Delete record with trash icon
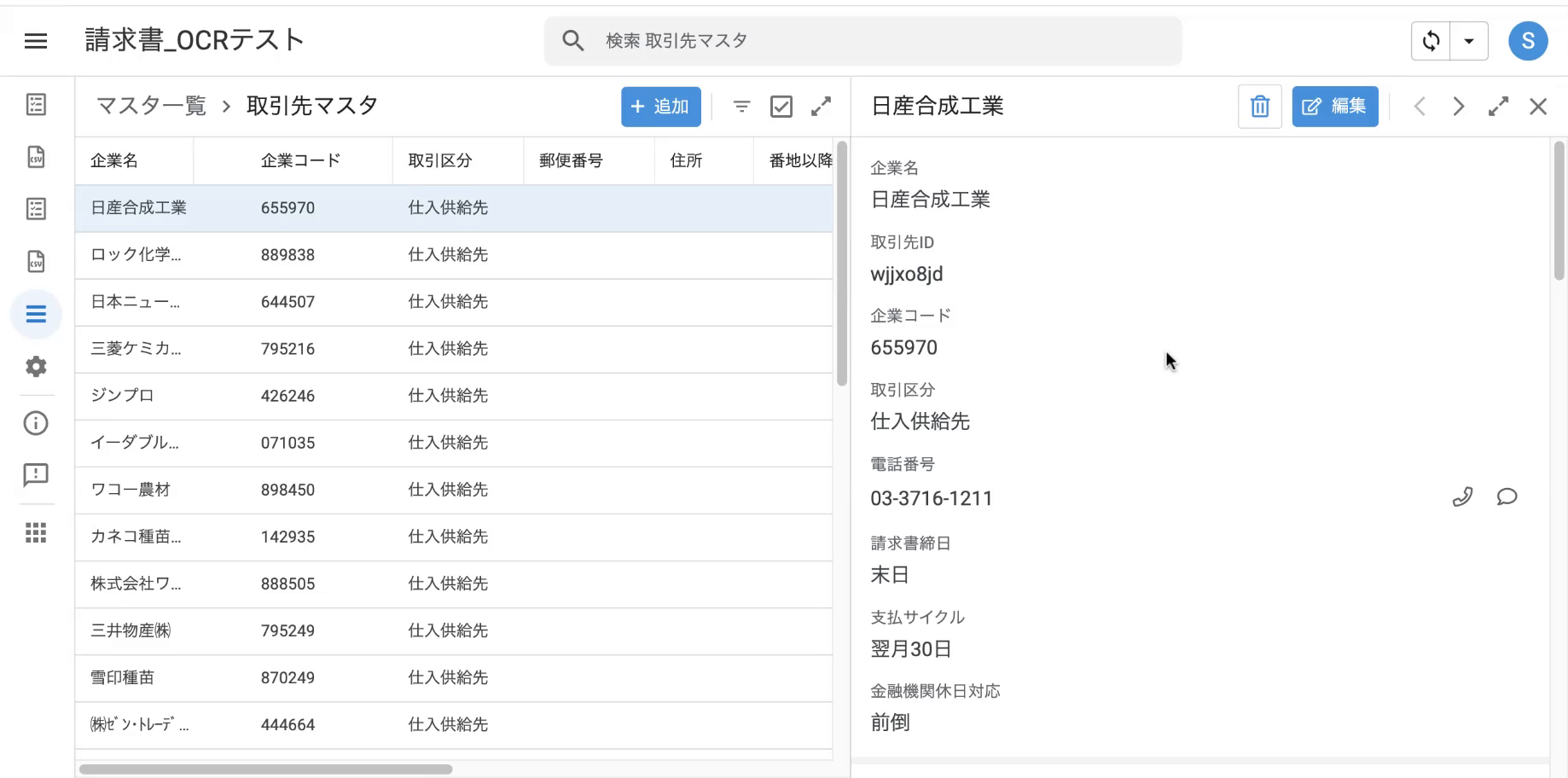Screen dimensions: 1568x778 [x=1260, y=107]
